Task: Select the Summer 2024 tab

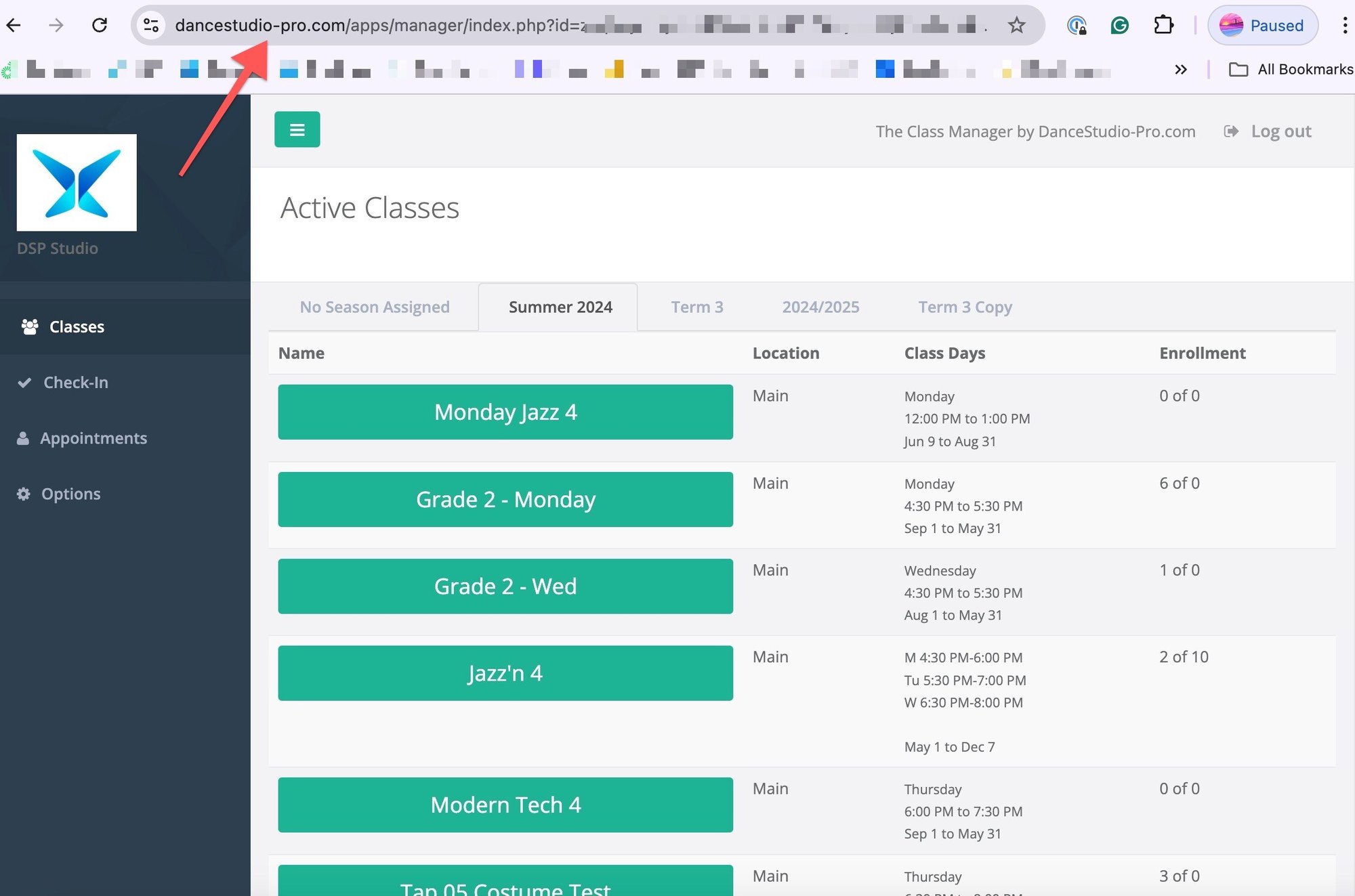Action: point(559,307)
